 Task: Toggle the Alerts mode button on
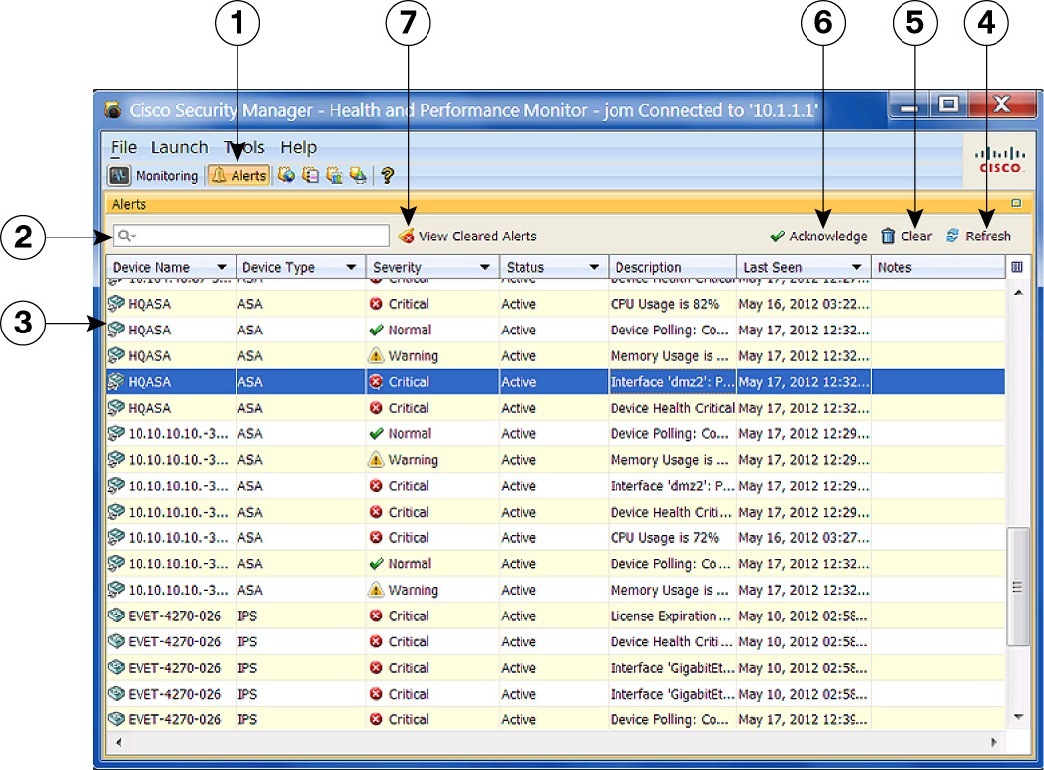(238, 175)
